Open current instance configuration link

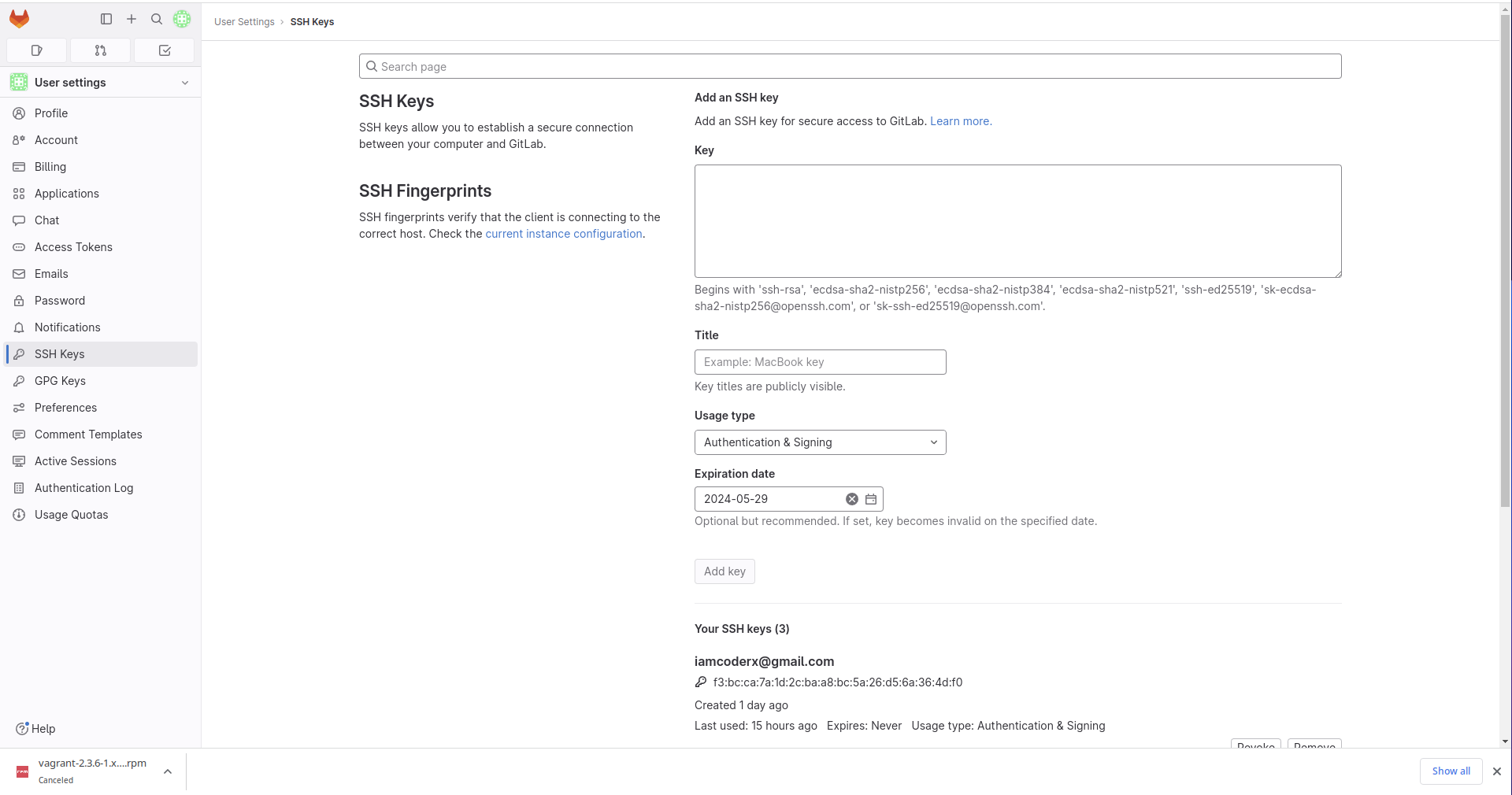click(x=564, y=234)
